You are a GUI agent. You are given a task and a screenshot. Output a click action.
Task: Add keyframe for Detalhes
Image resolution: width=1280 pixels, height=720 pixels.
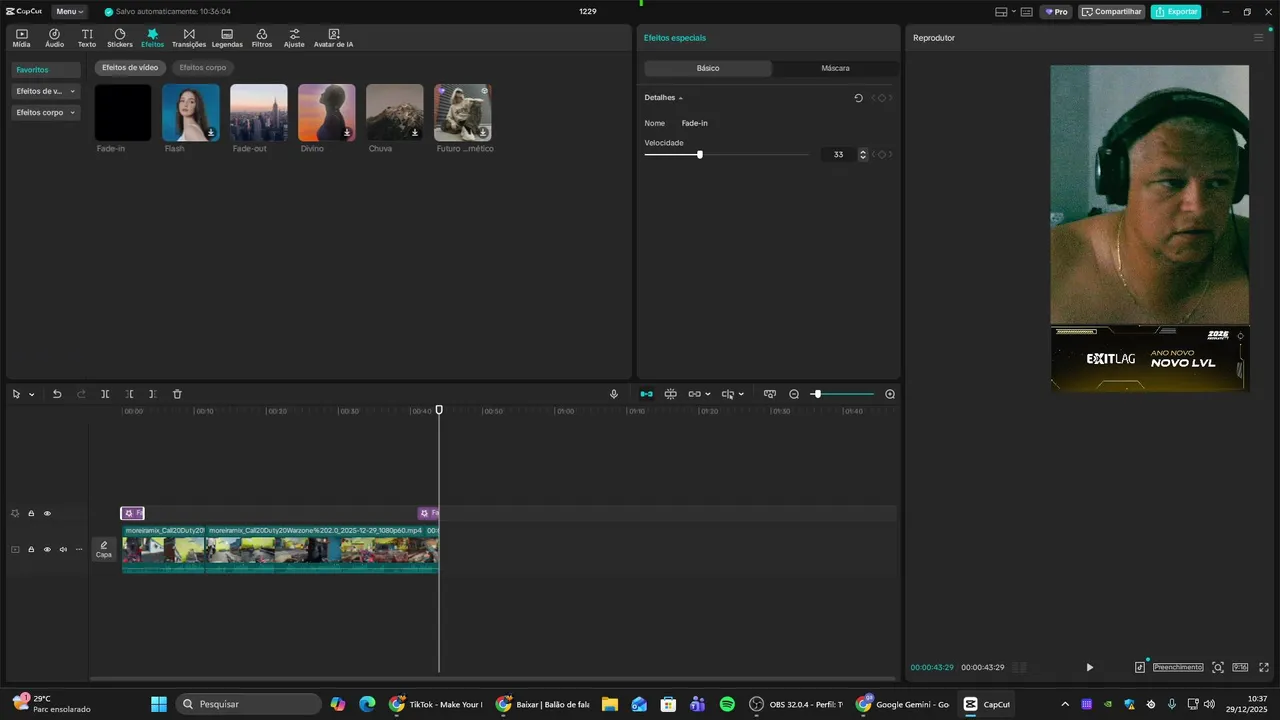pyautogui.click(x=882, y=98)
